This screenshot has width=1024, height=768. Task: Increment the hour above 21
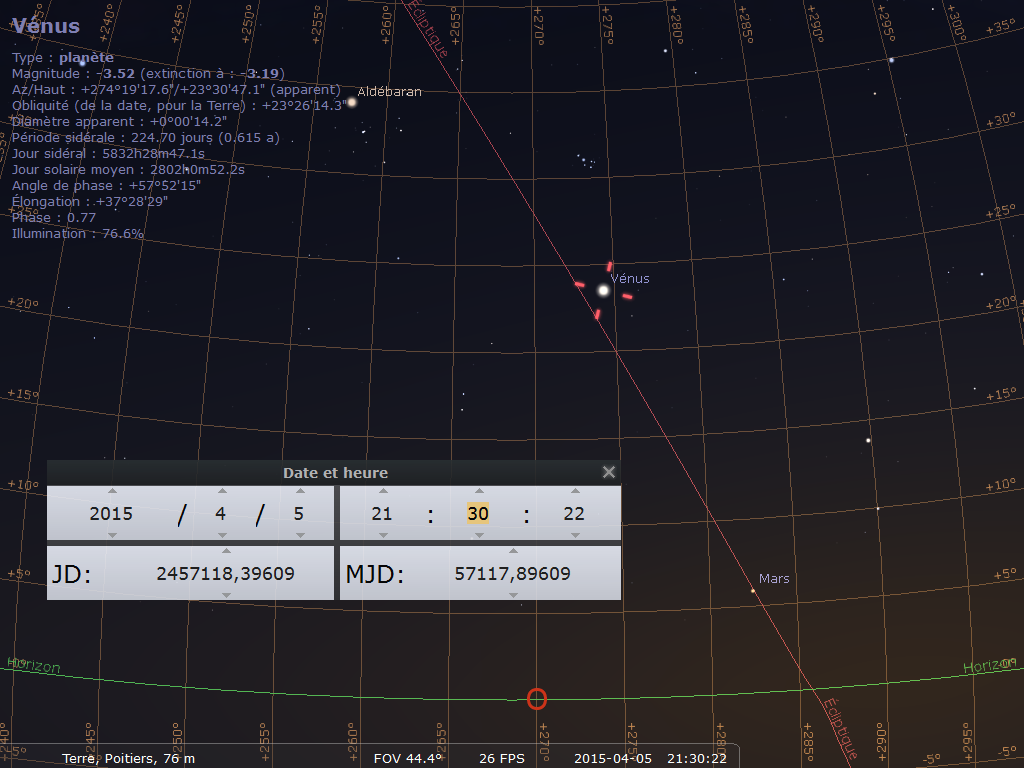[382, 491]
